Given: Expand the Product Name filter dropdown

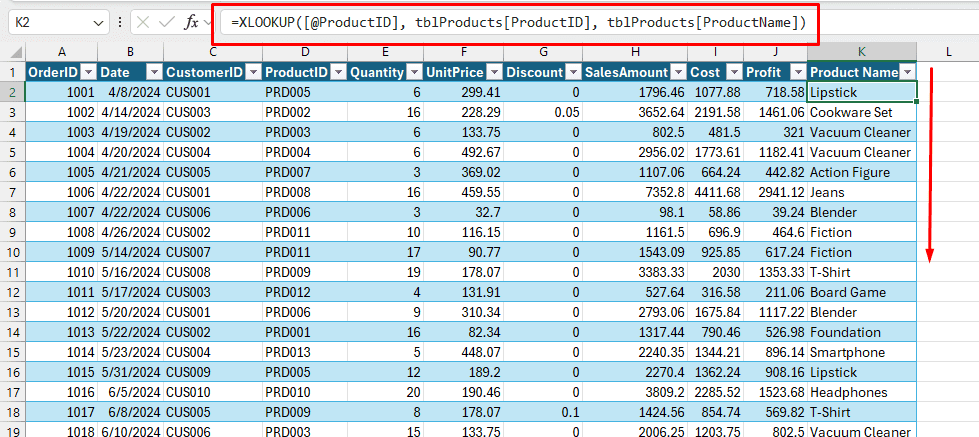Looking at the screenshot, I should (907, 72).
